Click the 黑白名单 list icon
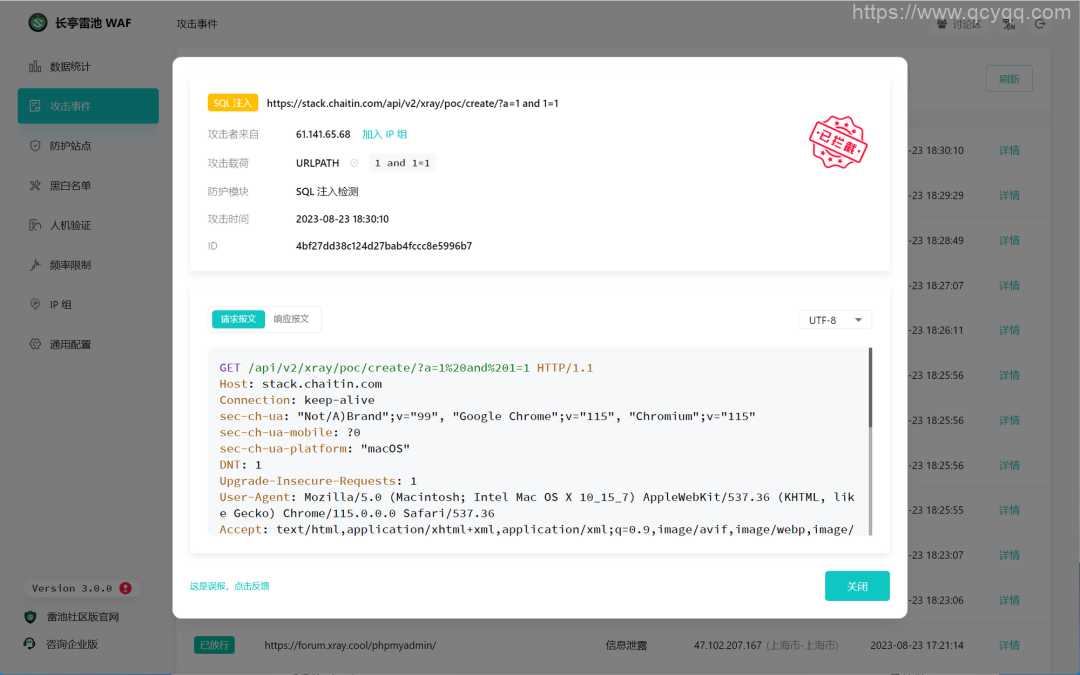The height and width of the screenshot is (675, 1080). [35, 186]
